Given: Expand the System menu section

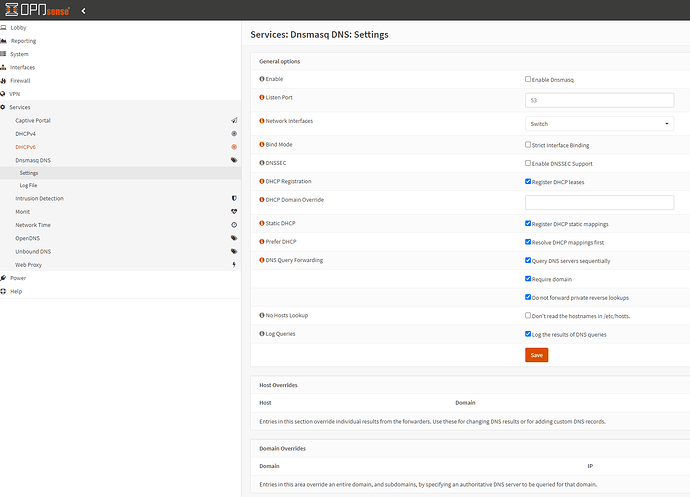Looking at the screenshot, I should [x=19, y=54].
